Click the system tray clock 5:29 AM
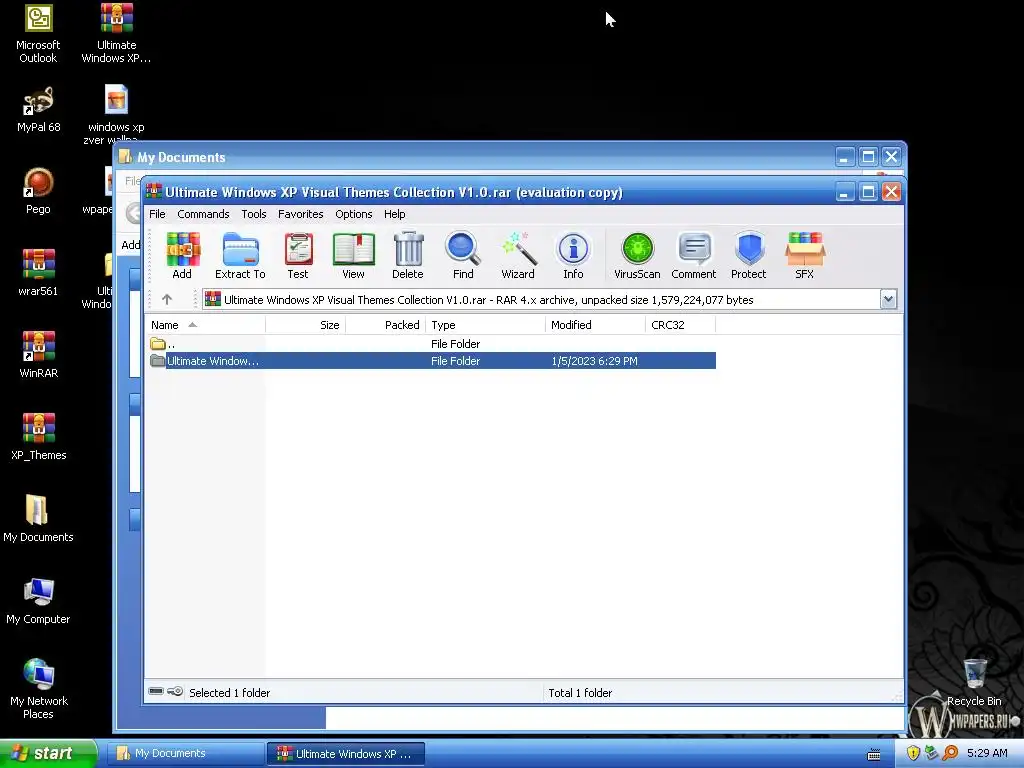 (987, 753)
